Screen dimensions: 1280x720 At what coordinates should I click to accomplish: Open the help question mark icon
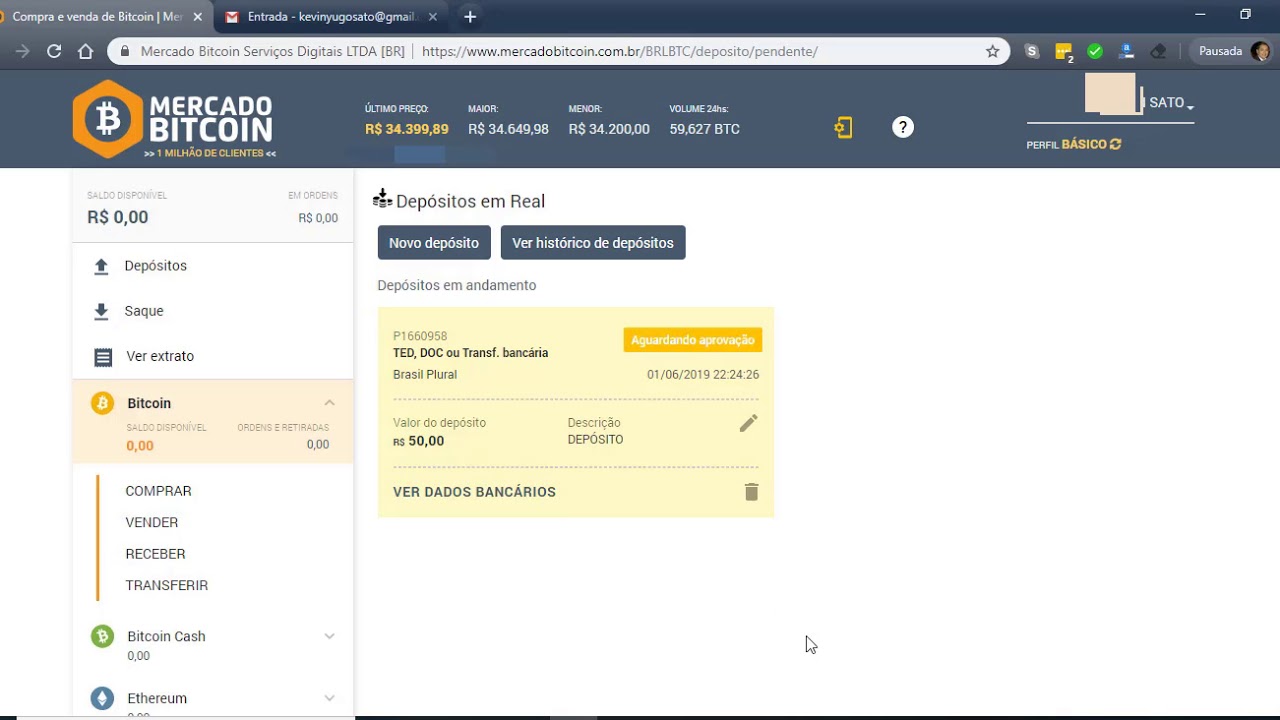[903, 127]
